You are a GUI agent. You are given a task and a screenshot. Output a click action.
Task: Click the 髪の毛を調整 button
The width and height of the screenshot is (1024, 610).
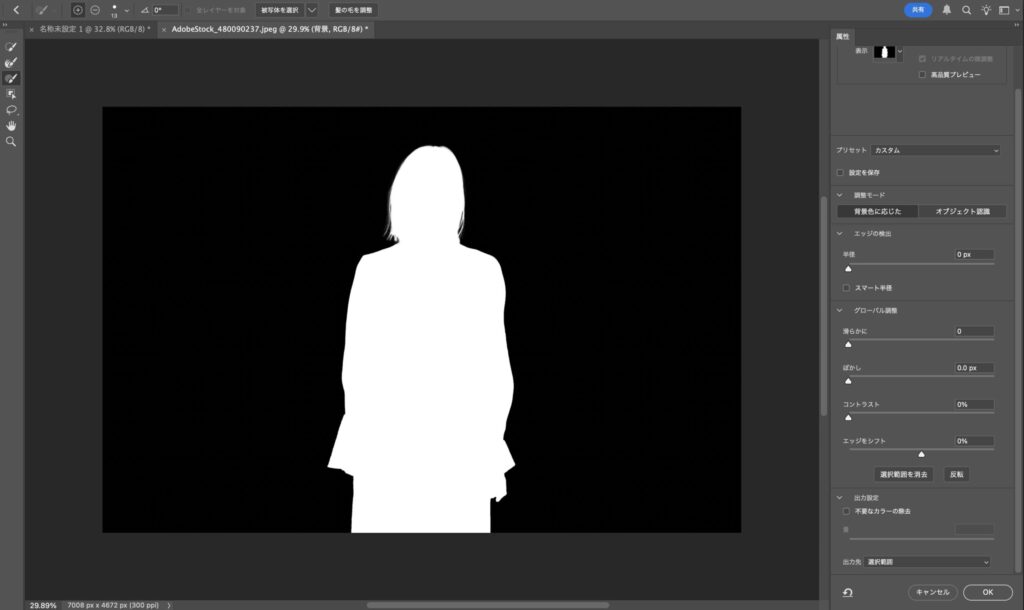pyautogui.click(x=353, y=10)
